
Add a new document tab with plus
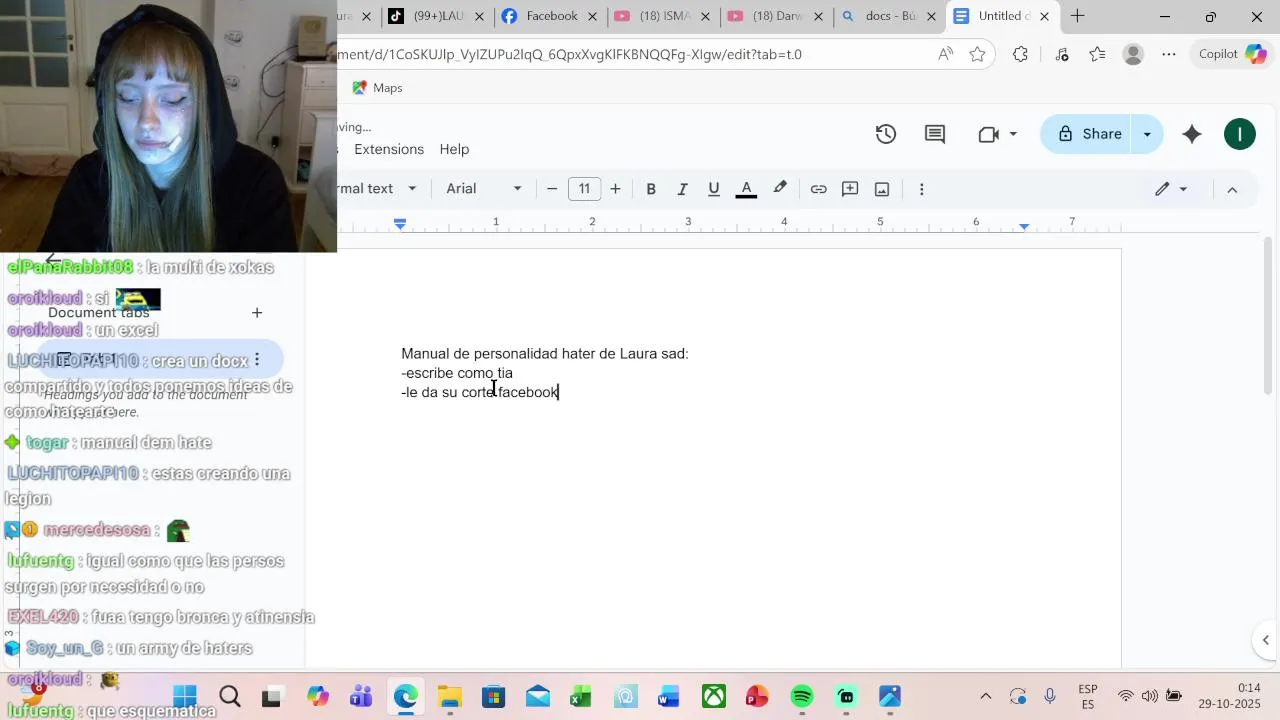click(x=257, y=313)
